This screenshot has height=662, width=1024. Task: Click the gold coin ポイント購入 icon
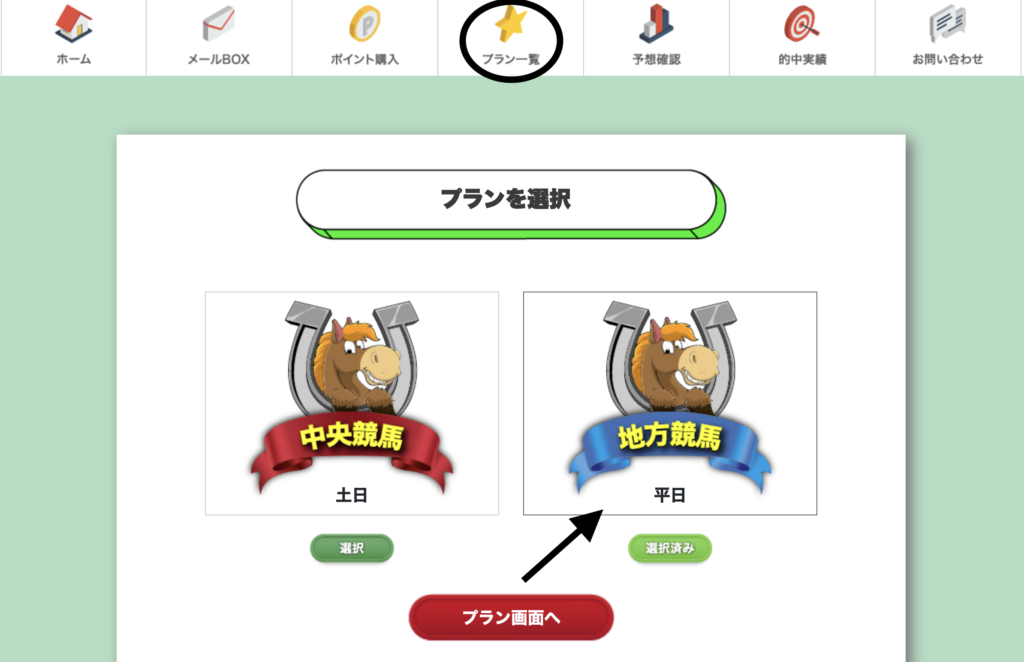[364, 24]
